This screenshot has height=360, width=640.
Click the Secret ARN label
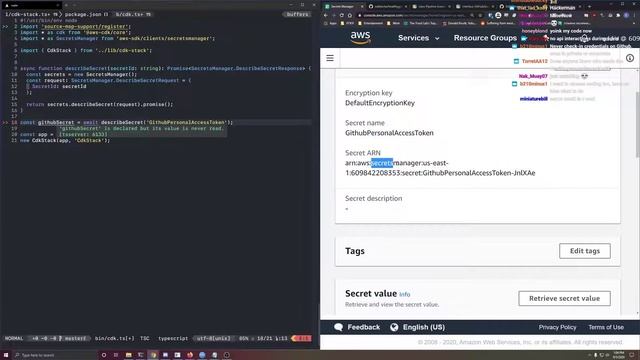click(x=362, y=153)
